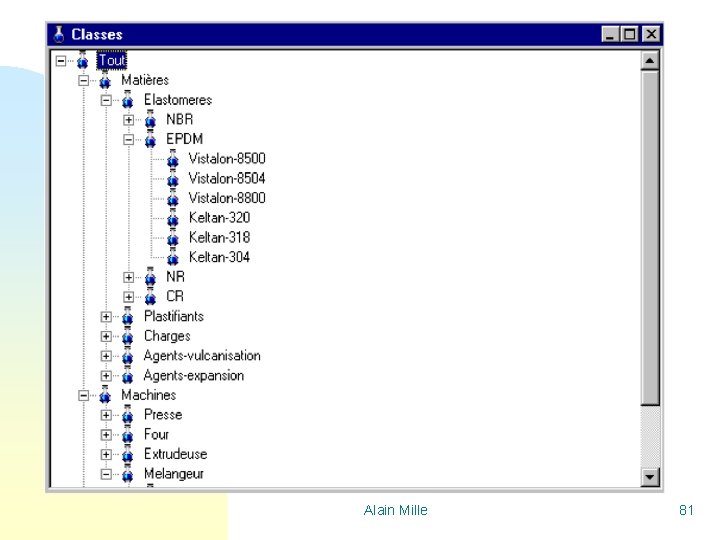Select the Tout tree label
720x540 pixels.
(x=112, y=61)
